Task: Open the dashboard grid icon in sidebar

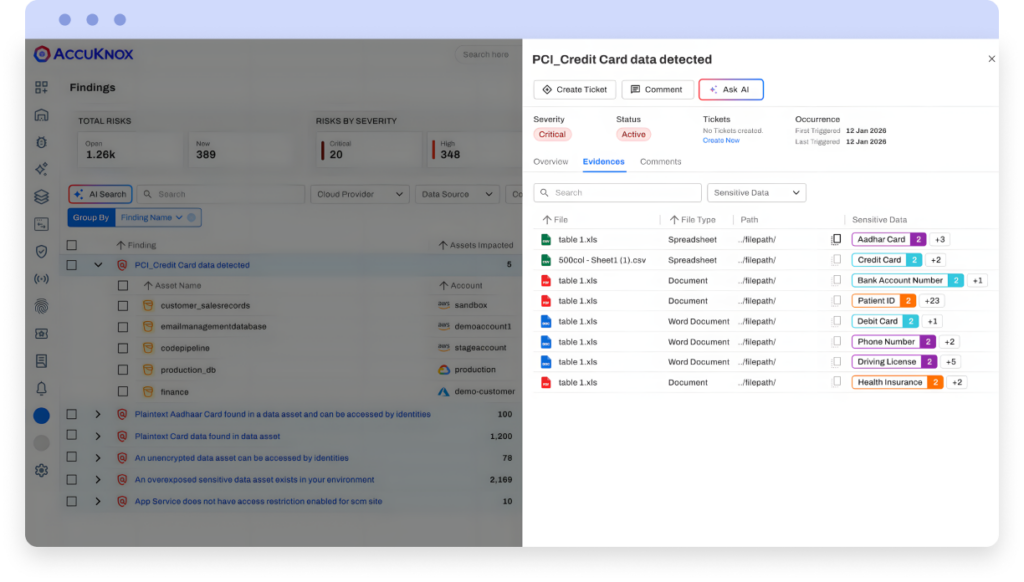Action: [x=41, y=88]
